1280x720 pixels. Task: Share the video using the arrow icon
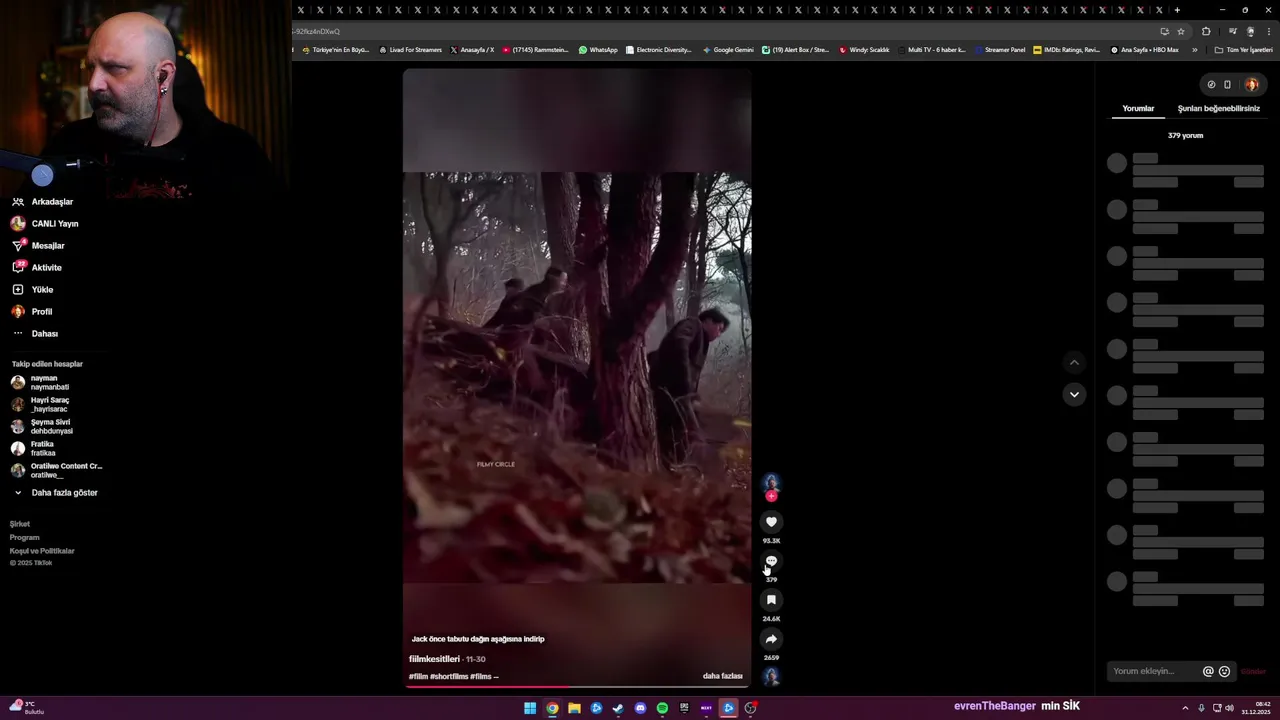(771, 639)
